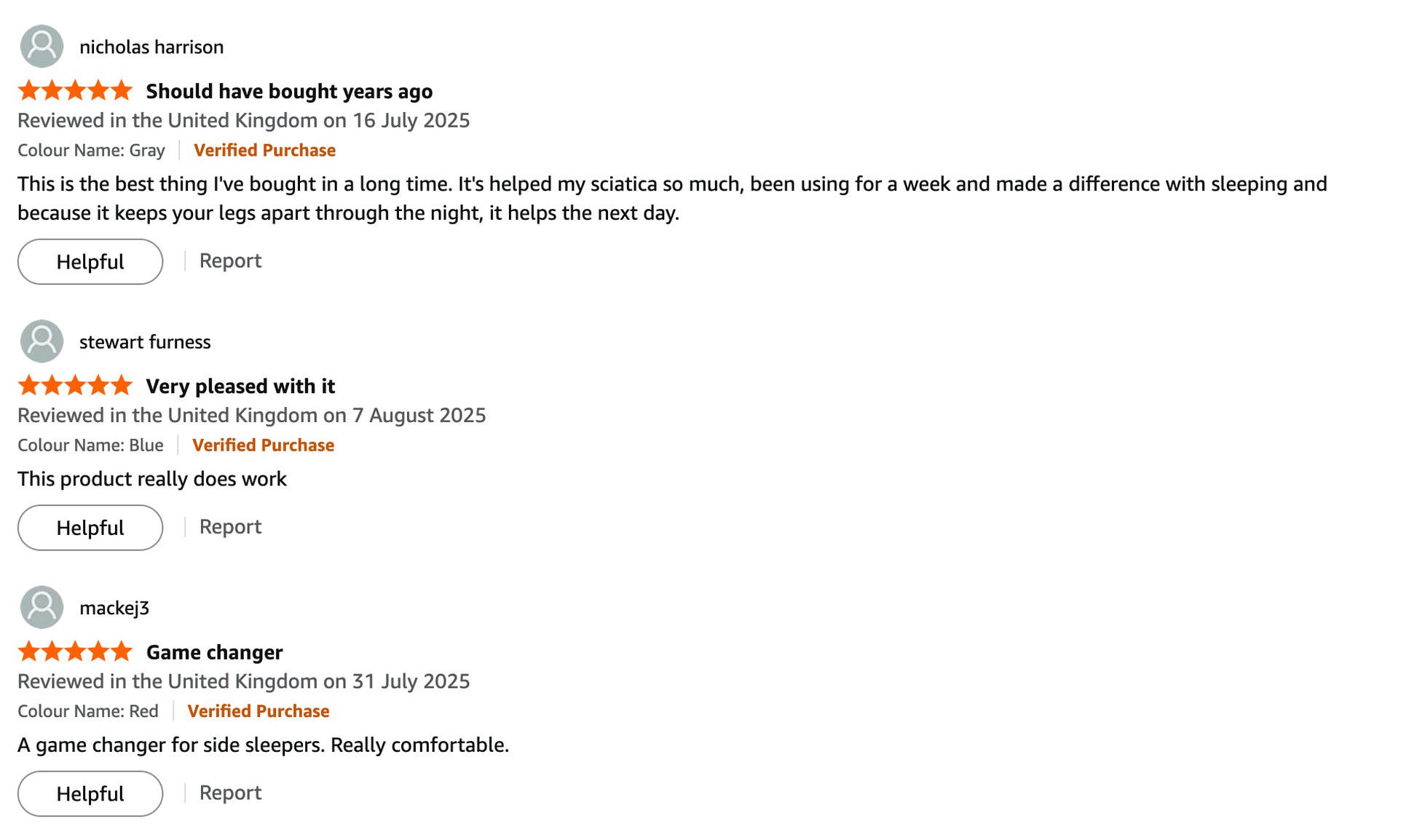Image resolution: width=1417 pixels, height=840 pixels.
Task: Mark nicholas harrison's review as Helpful
Action: point(90,261)
